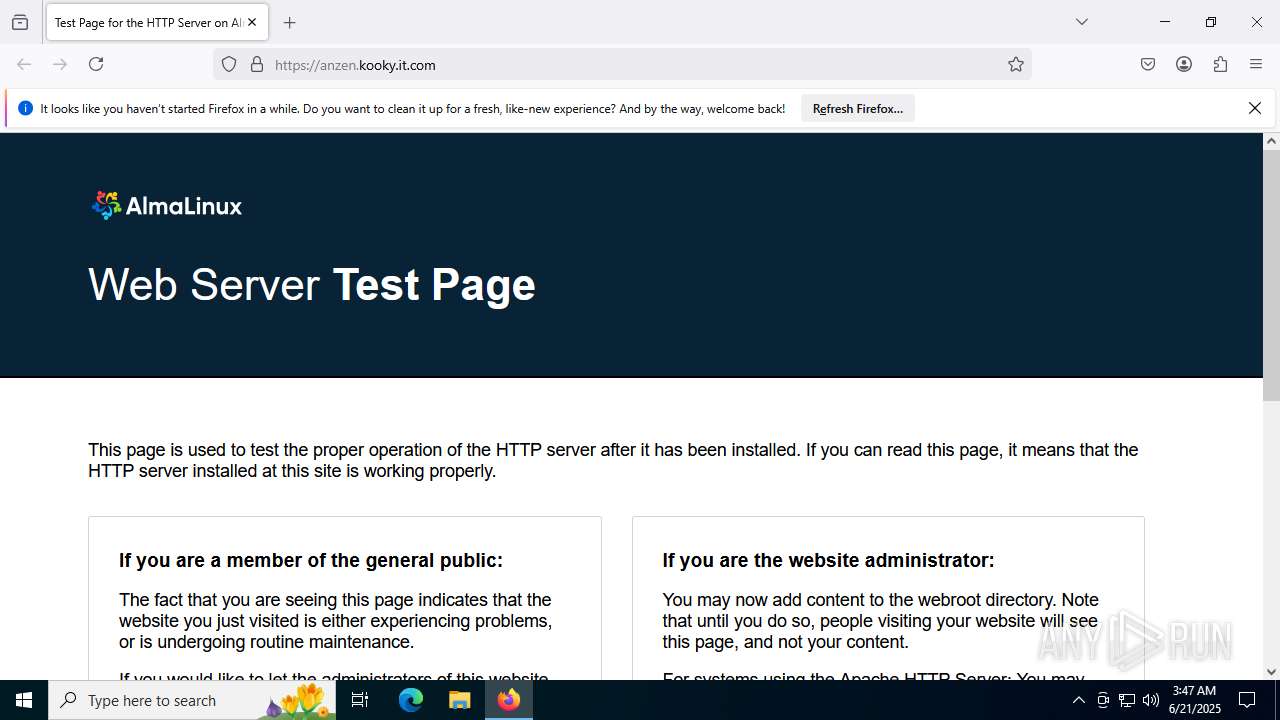Viewport: 1280px width, 720px height.
Task: Open the clock and date flyout
Action: coord(1195,700)
